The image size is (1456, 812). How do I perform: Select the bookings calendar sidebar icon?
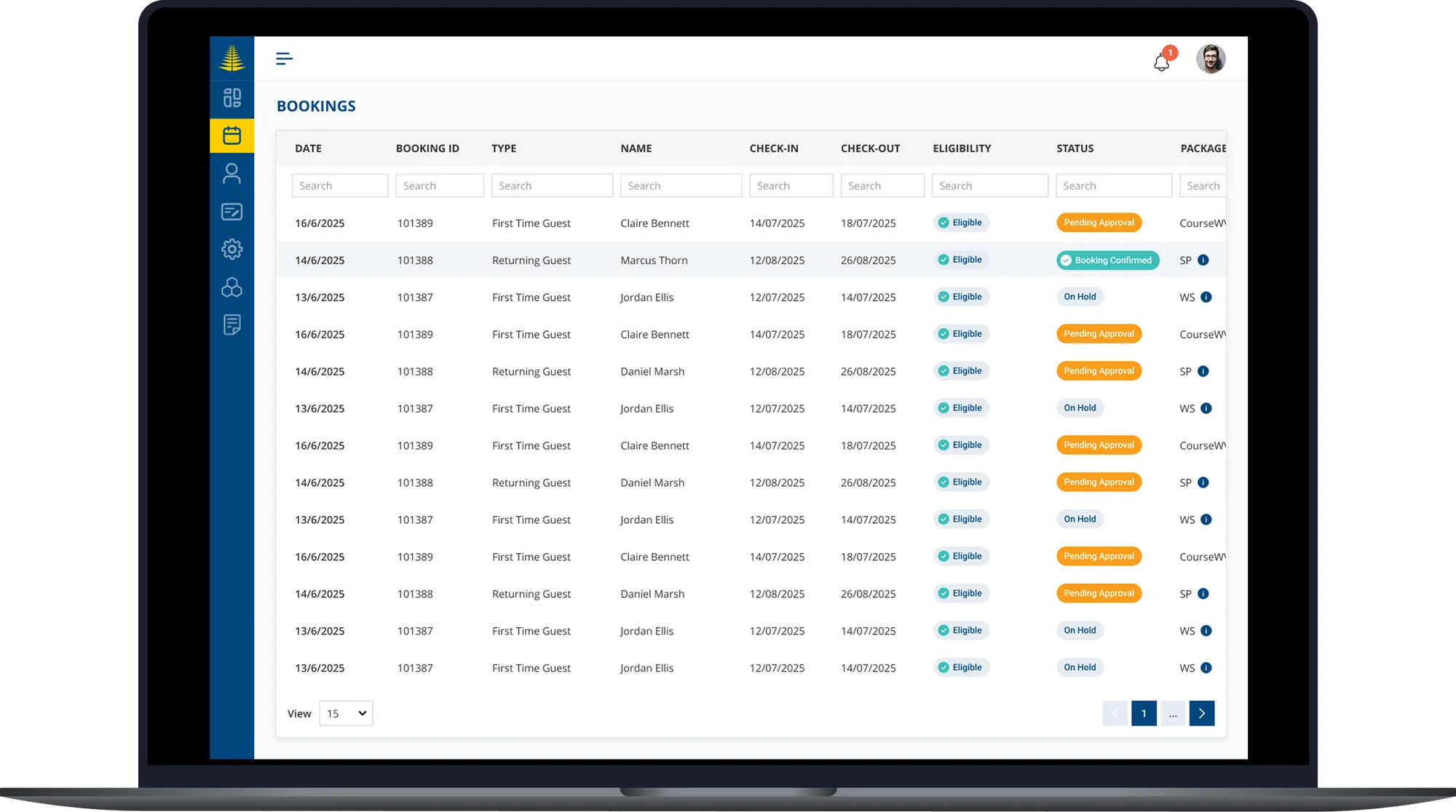pos(232,135)
